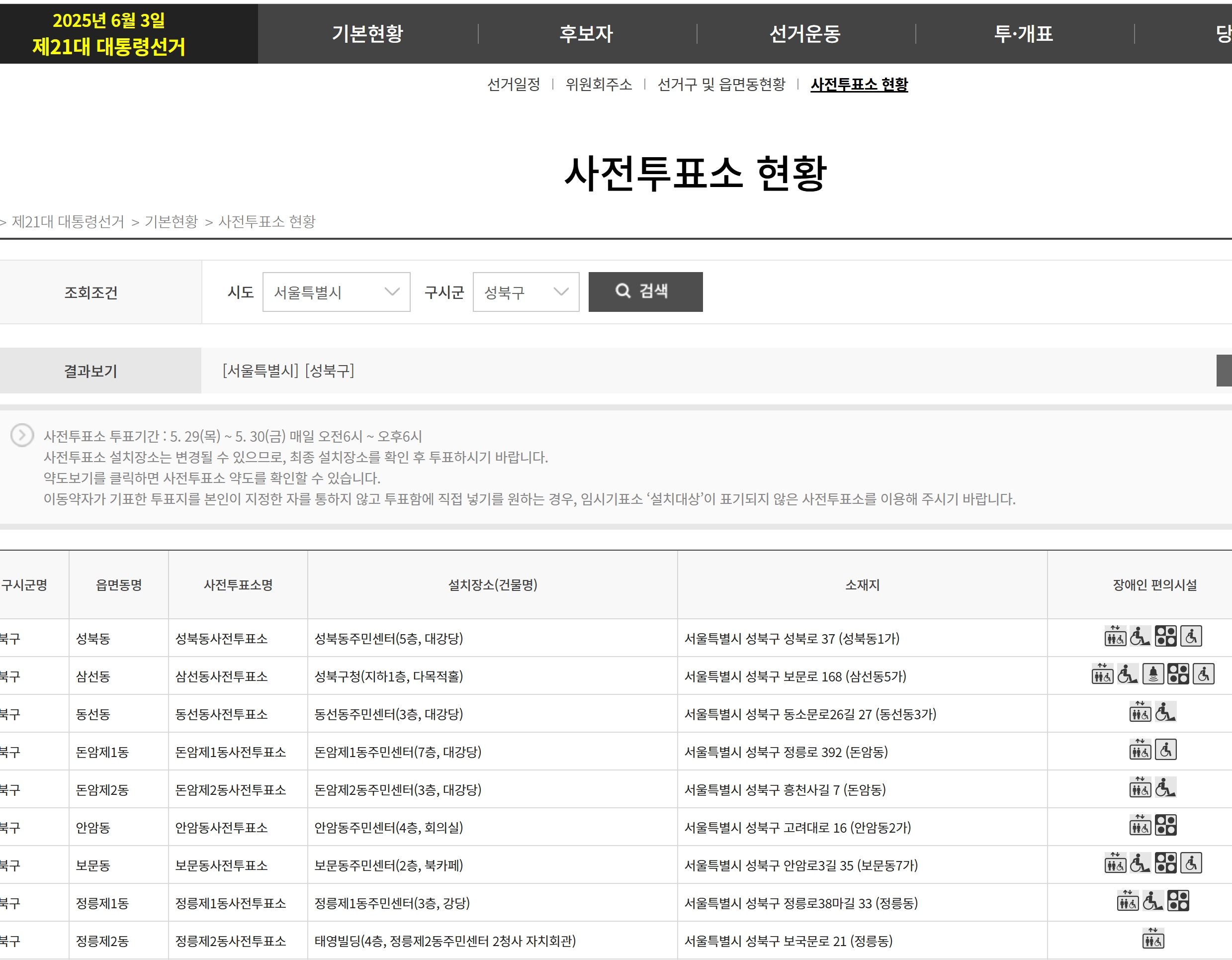Viewport: 1232px width, 960px height.
Task: Click the wheelchair ramp icon in 동선동 row
Action: [1165, 712]
